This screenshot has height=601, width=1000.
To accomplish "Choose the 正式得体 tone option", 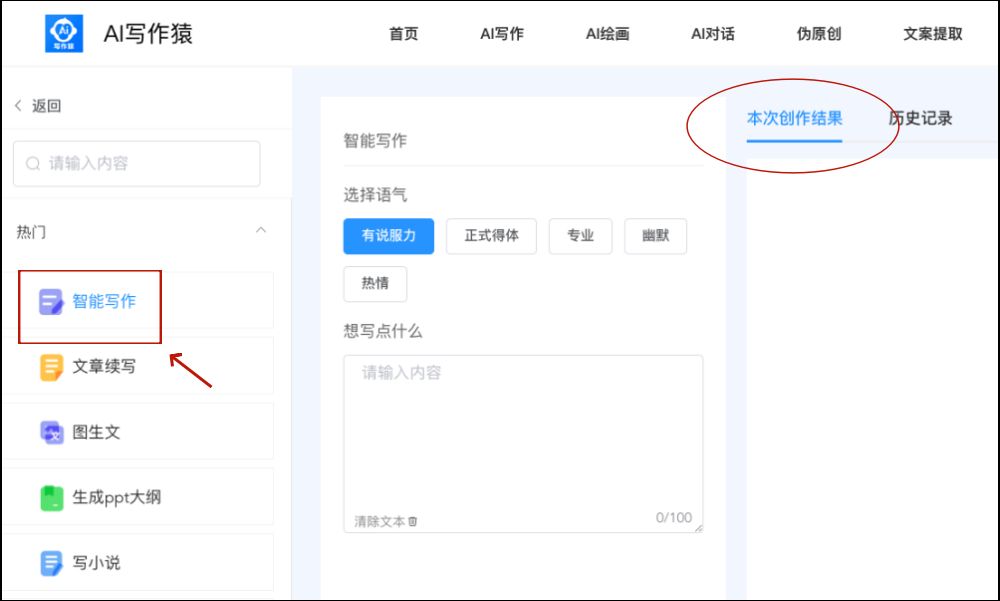I will [x=491, y=236].
